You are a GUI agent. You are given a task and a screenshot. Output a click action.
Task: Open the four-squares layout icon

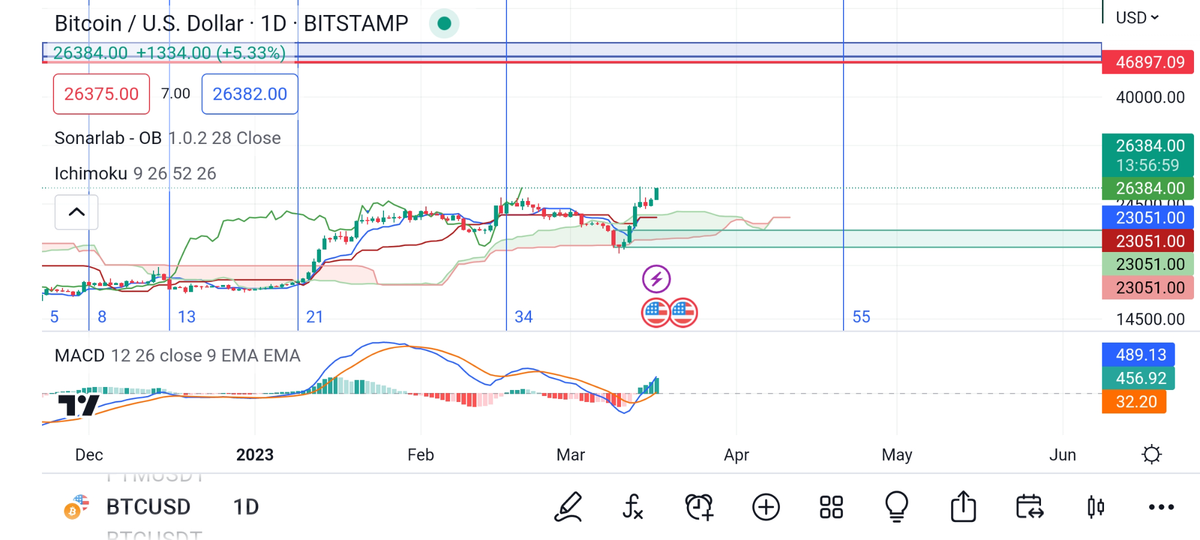pyautogui.click(x=831, y=507)
